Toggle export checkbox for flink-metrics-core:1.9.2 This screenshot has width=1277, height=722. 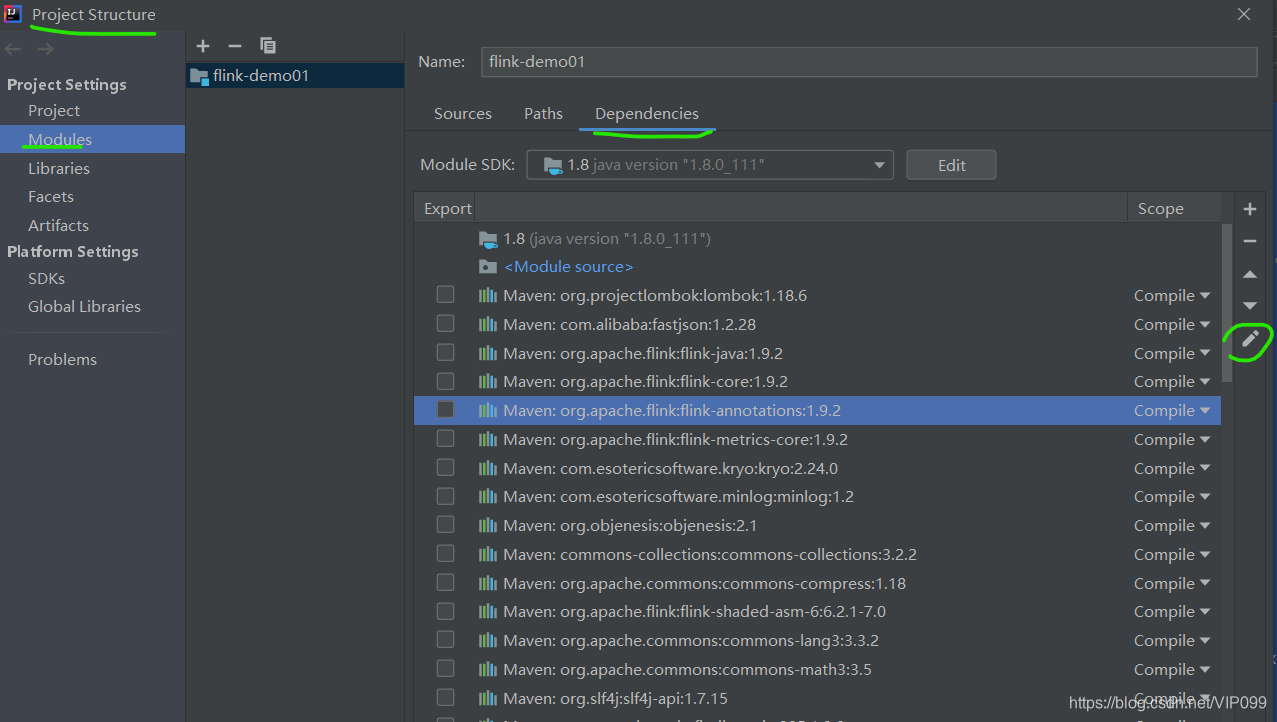445,438
